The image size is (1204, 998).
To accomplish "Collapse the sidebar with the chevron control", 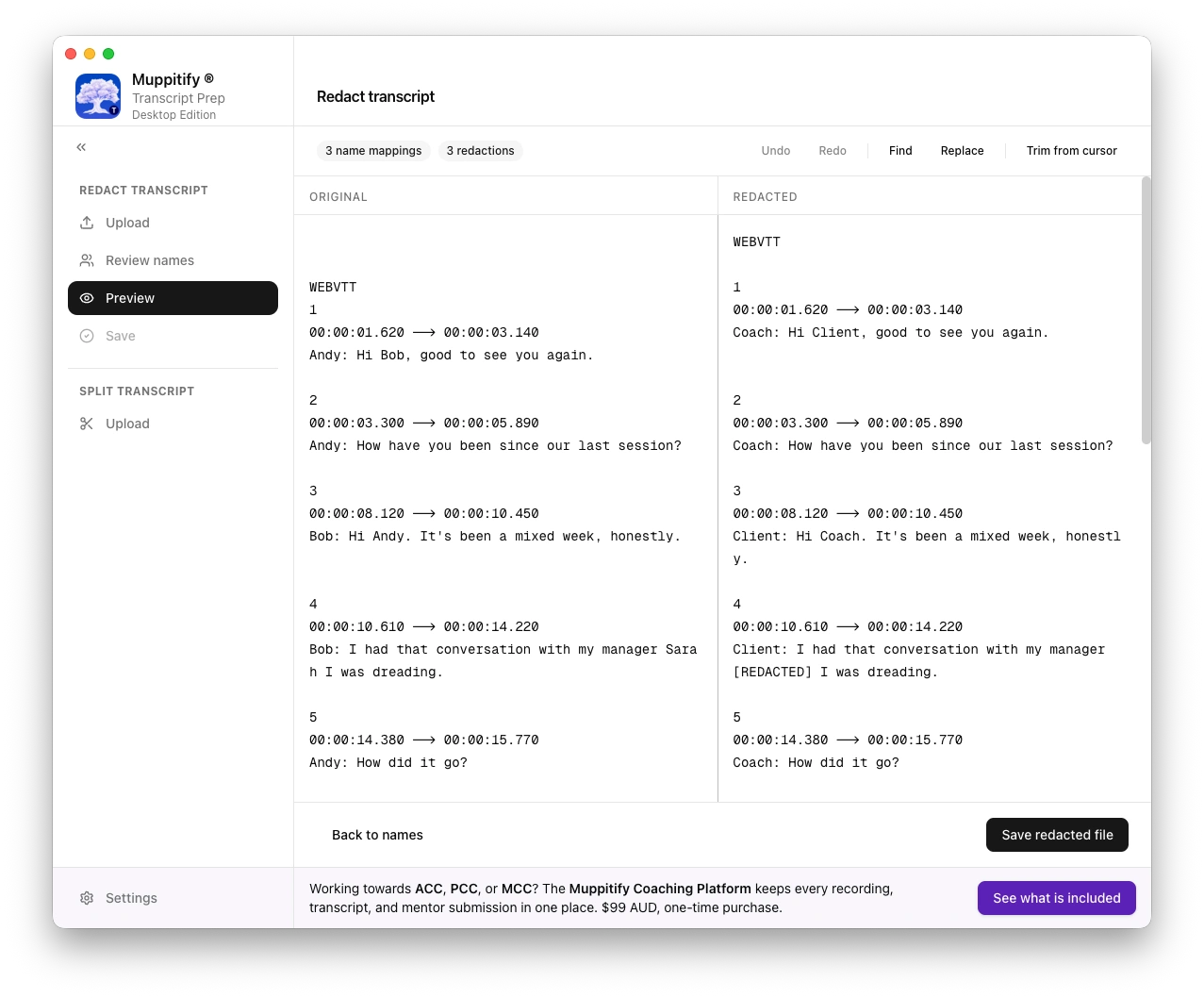I will [81, 147].
